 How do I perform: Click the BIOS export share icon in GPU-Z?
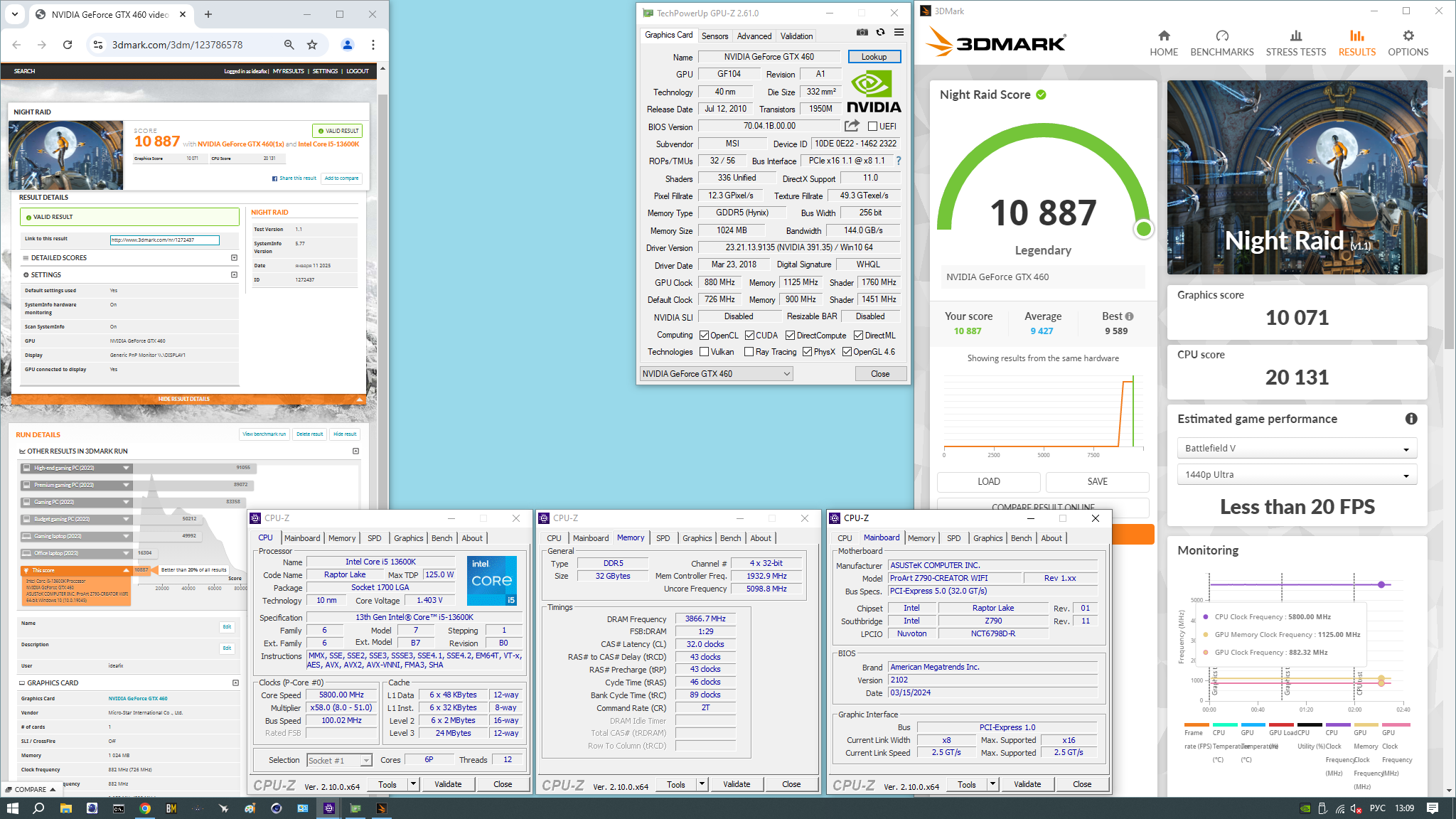tap(852, 126)
